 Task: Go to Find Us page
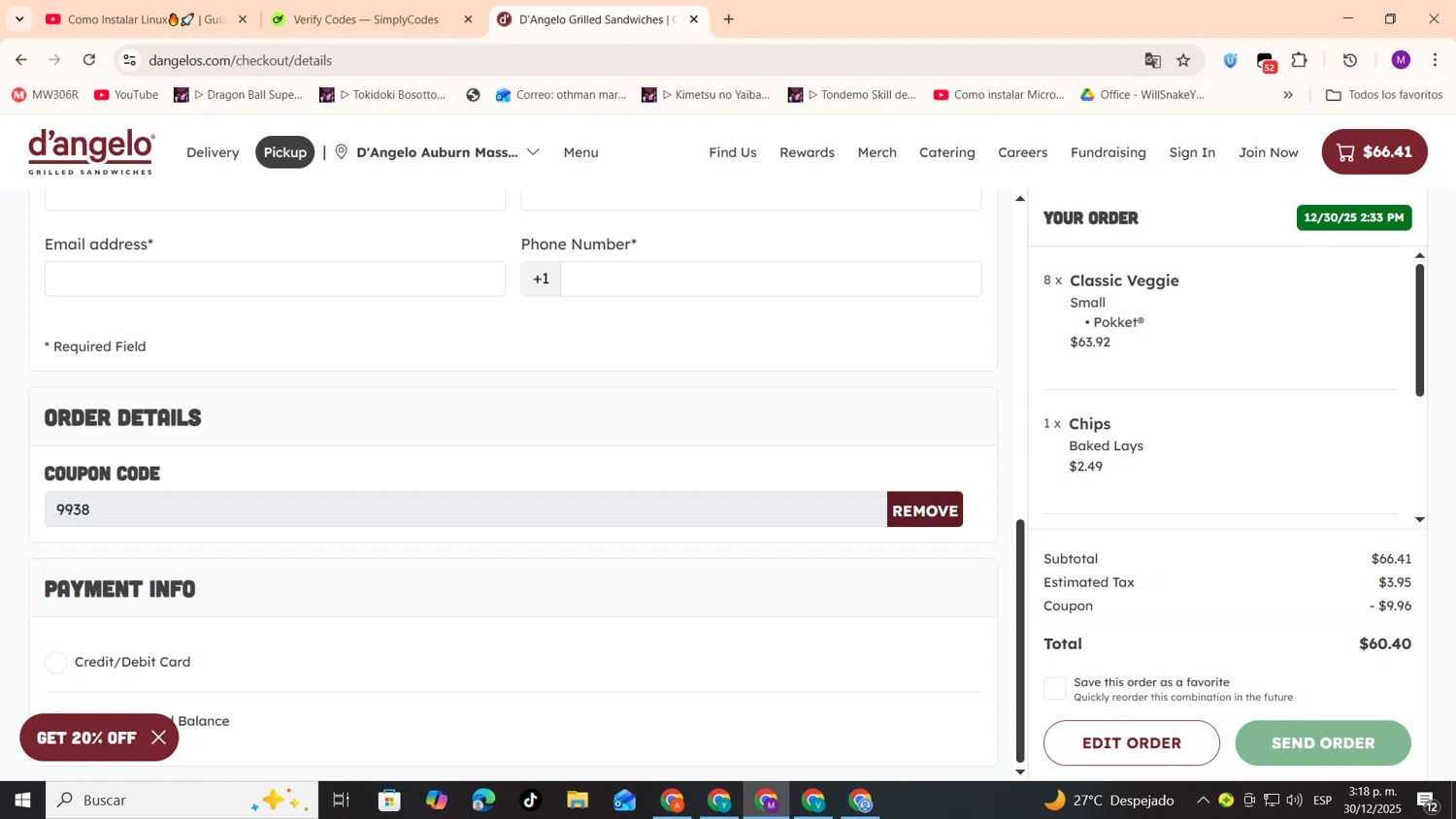(733, 152)
